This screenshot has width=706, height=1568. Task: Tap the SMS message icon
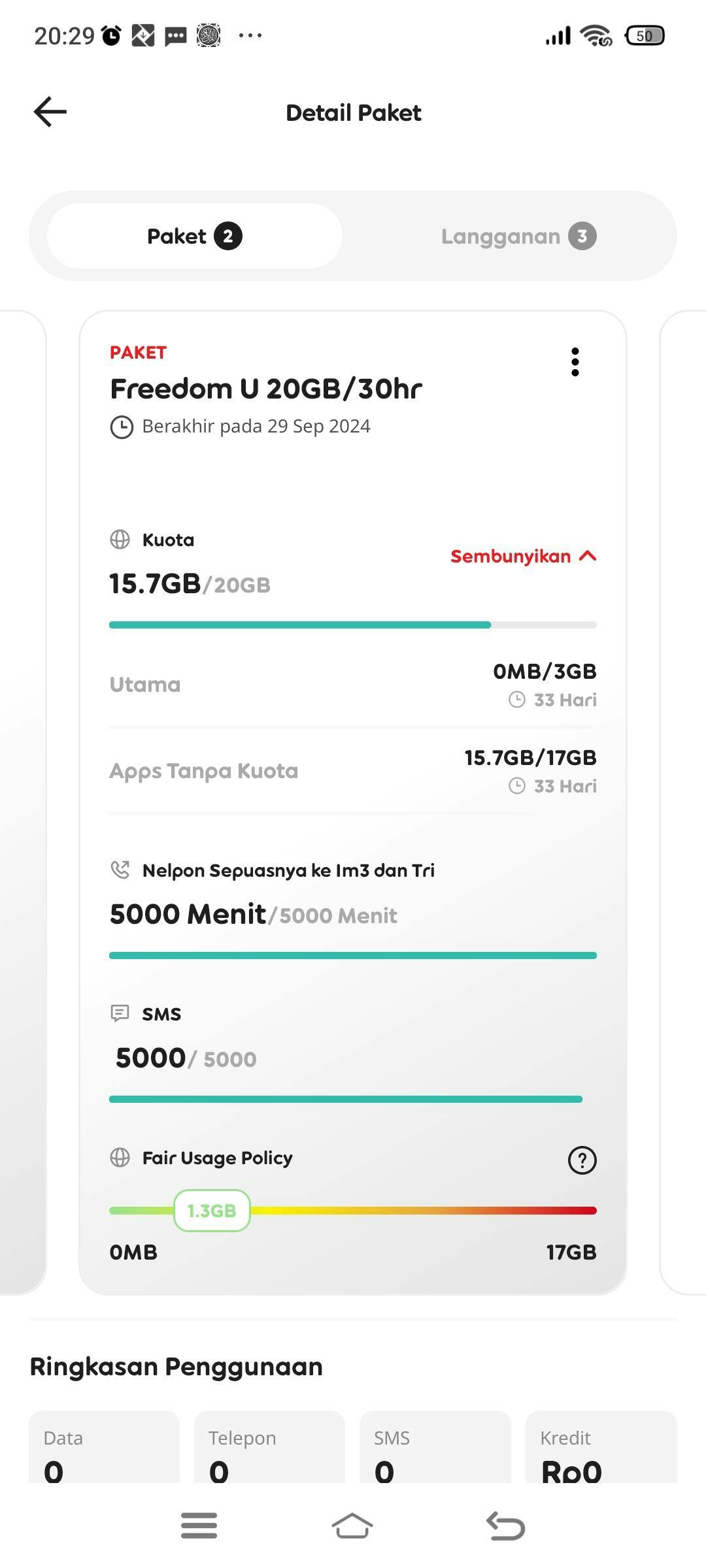[120, 1013]
